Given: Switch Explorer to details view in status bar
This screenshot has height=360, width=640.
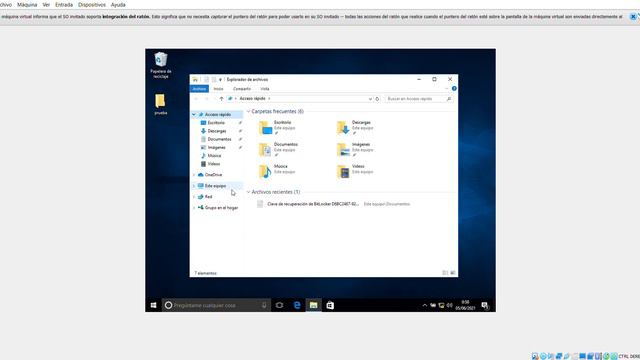Looking at the screenshot, I should click(x=445, y=273).
